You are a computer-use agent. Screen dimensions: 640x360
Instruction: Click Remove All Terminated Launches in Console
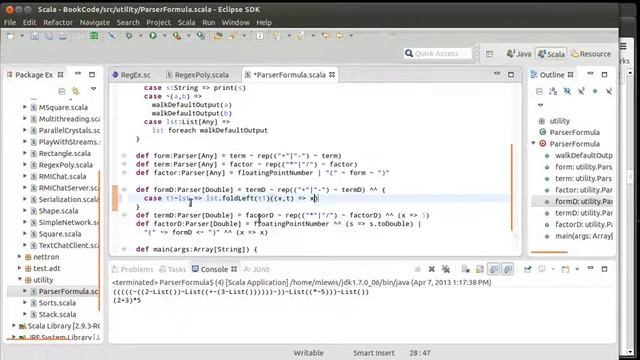tap(446, 269)
